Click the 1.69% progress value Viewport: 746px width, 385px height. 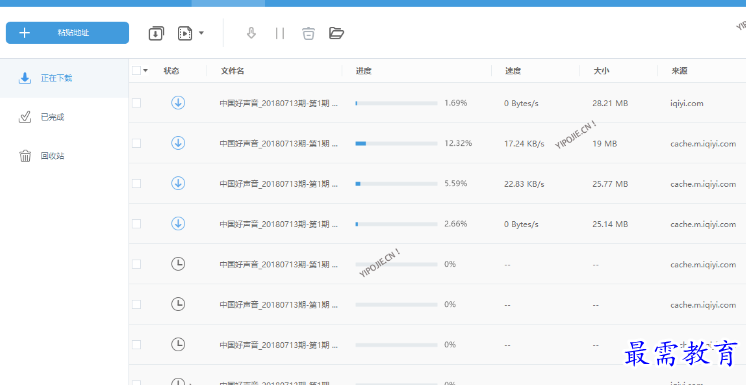[x=456, y=103]
